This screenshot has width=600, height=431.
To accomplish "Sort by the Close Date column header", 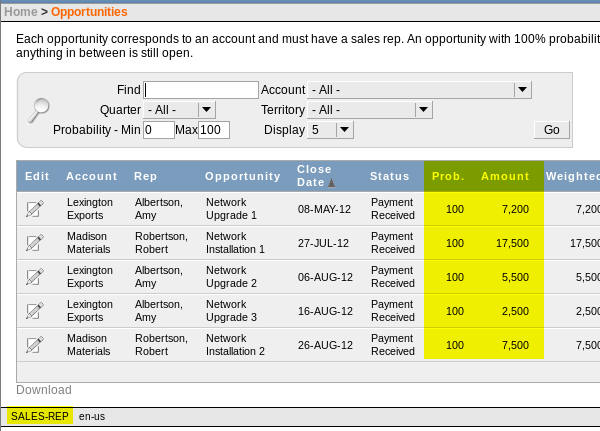I will click(x=314, y=176).
